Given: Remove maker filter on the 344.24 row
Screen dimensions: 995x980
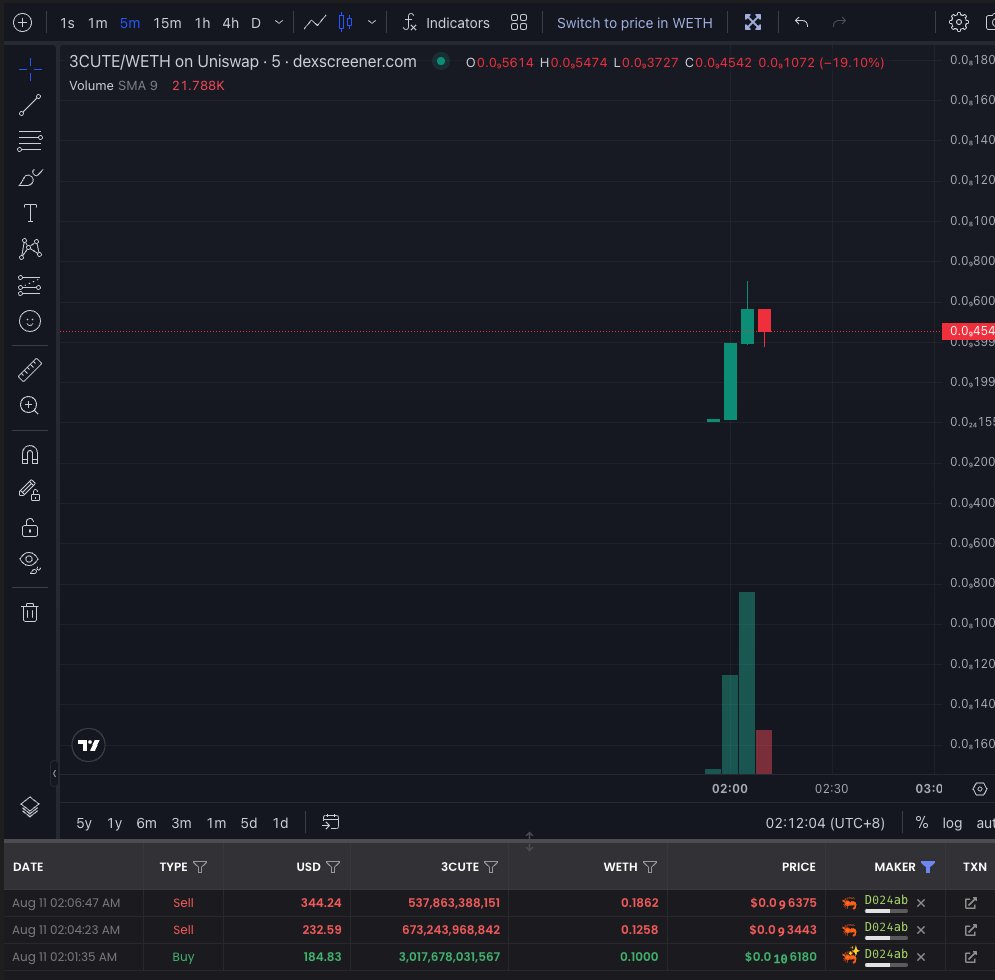Looking at the screenshot, I should 921,903.
